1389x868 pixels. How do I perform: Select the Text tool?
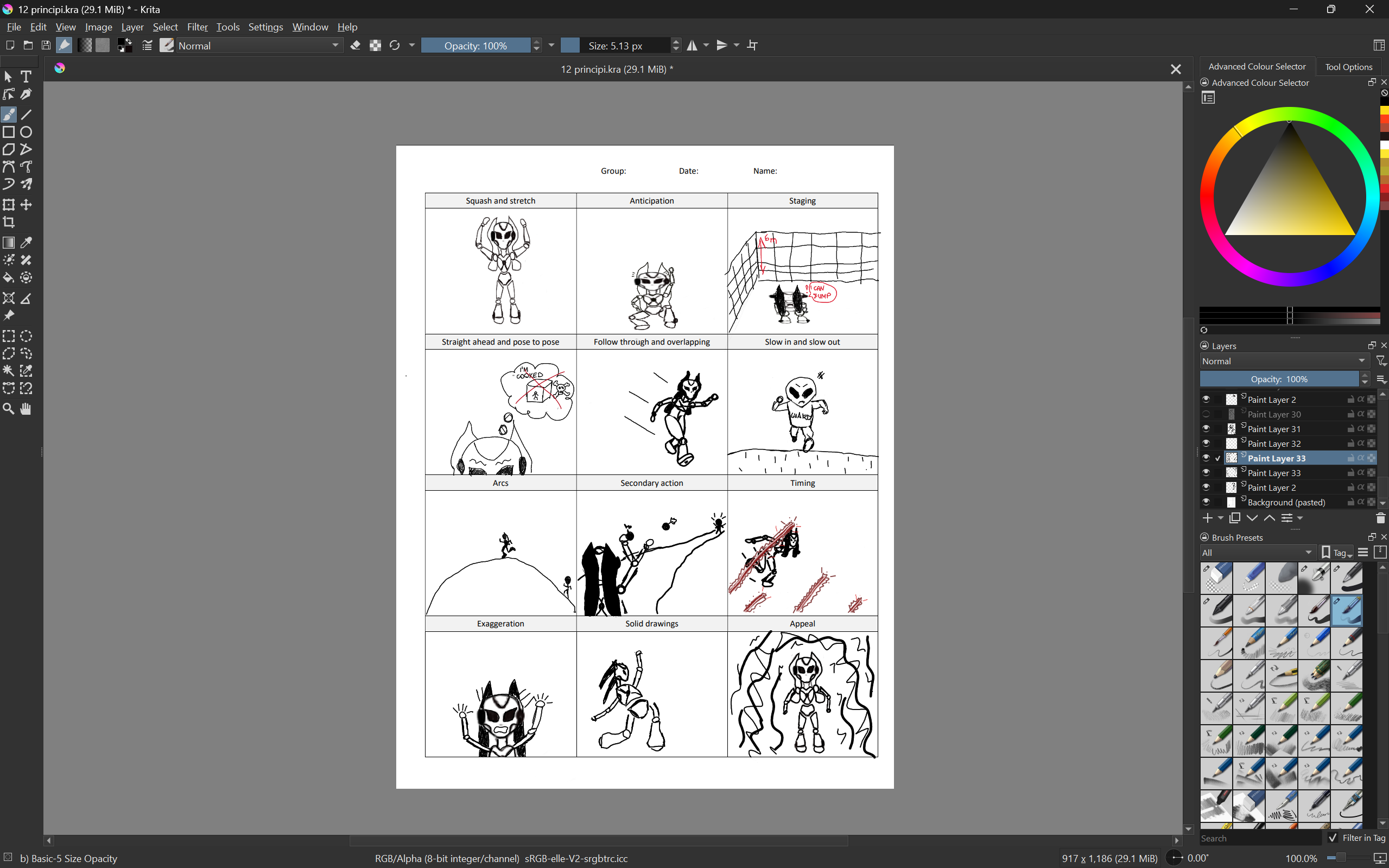[x=26, y=77]
